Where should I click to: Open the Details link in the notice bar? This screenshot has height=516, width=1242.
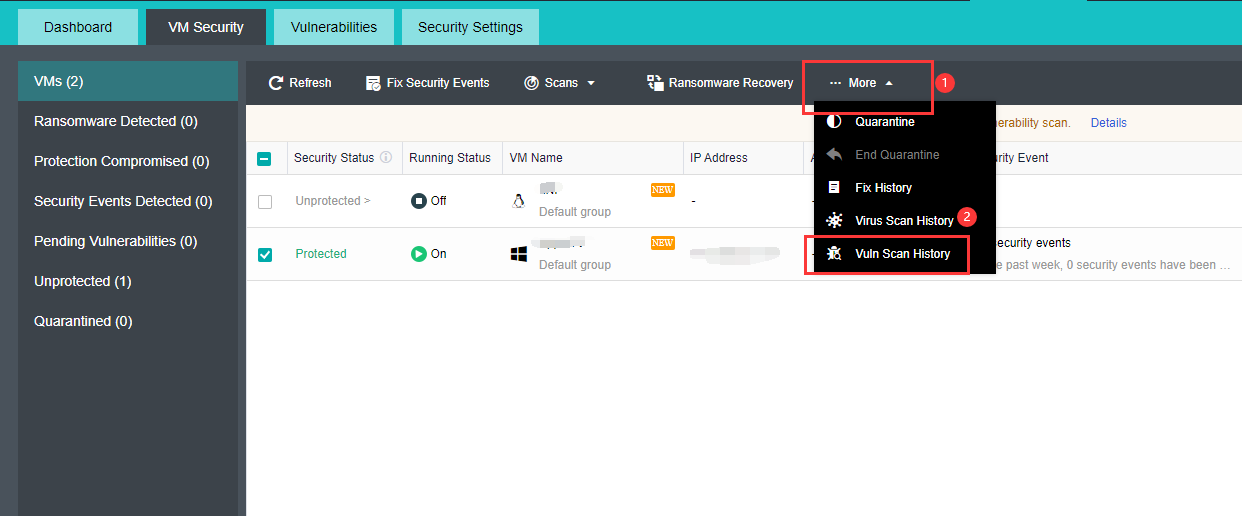(x=1108, y=123)
